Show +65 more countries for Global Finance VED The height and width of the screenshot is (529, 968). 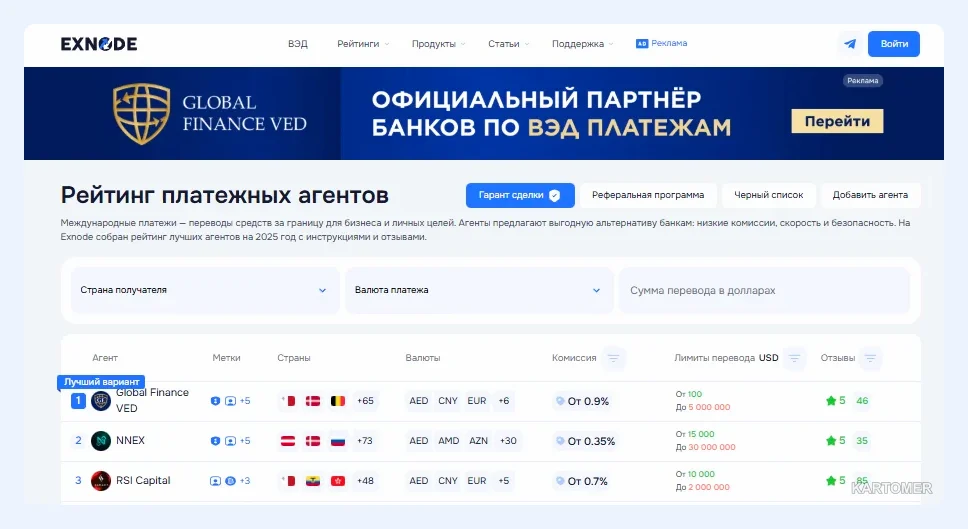(x=365, y=401)
